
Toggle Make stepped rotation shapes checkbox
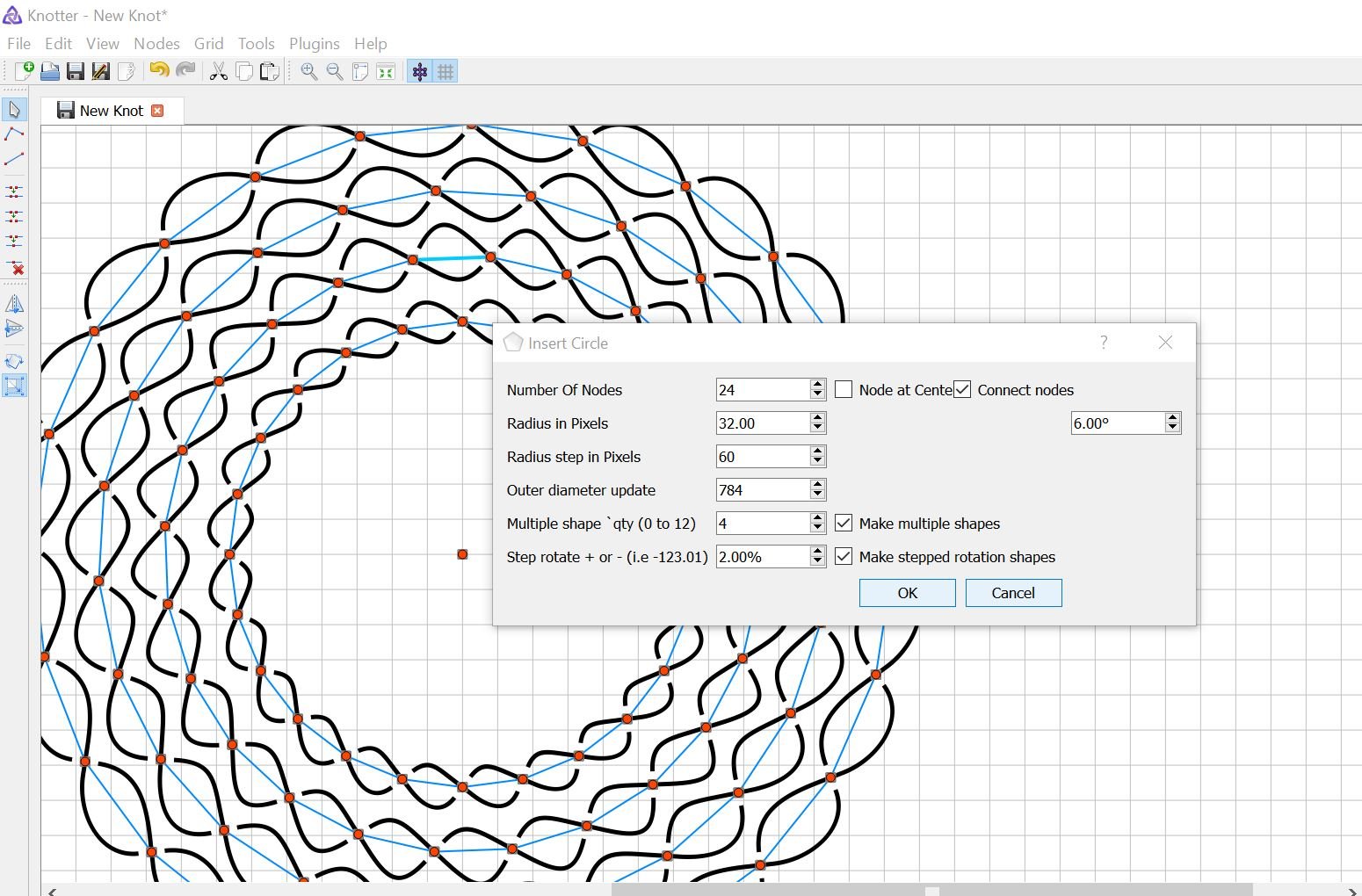[x=844, y=556]
